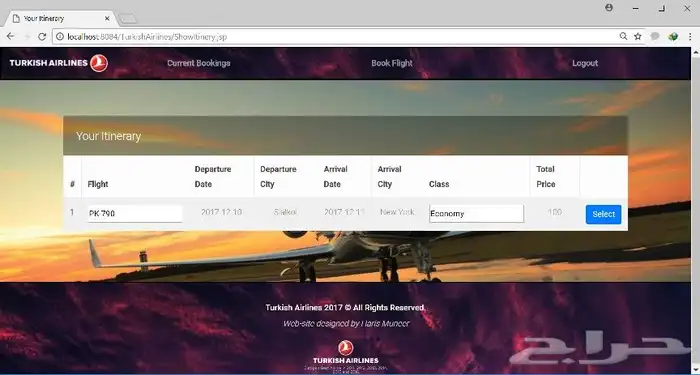Open a new browser tab
The image size is (700, 375).
[x=129, y=19]
